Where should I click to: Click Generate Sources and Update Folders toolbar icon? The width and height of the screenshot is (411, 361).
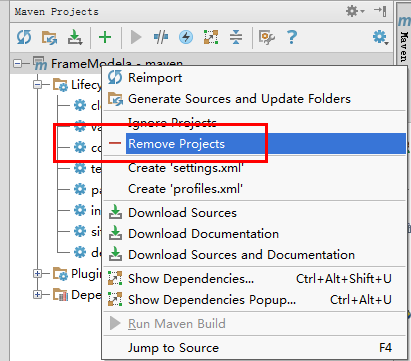[x=49, y=37]
